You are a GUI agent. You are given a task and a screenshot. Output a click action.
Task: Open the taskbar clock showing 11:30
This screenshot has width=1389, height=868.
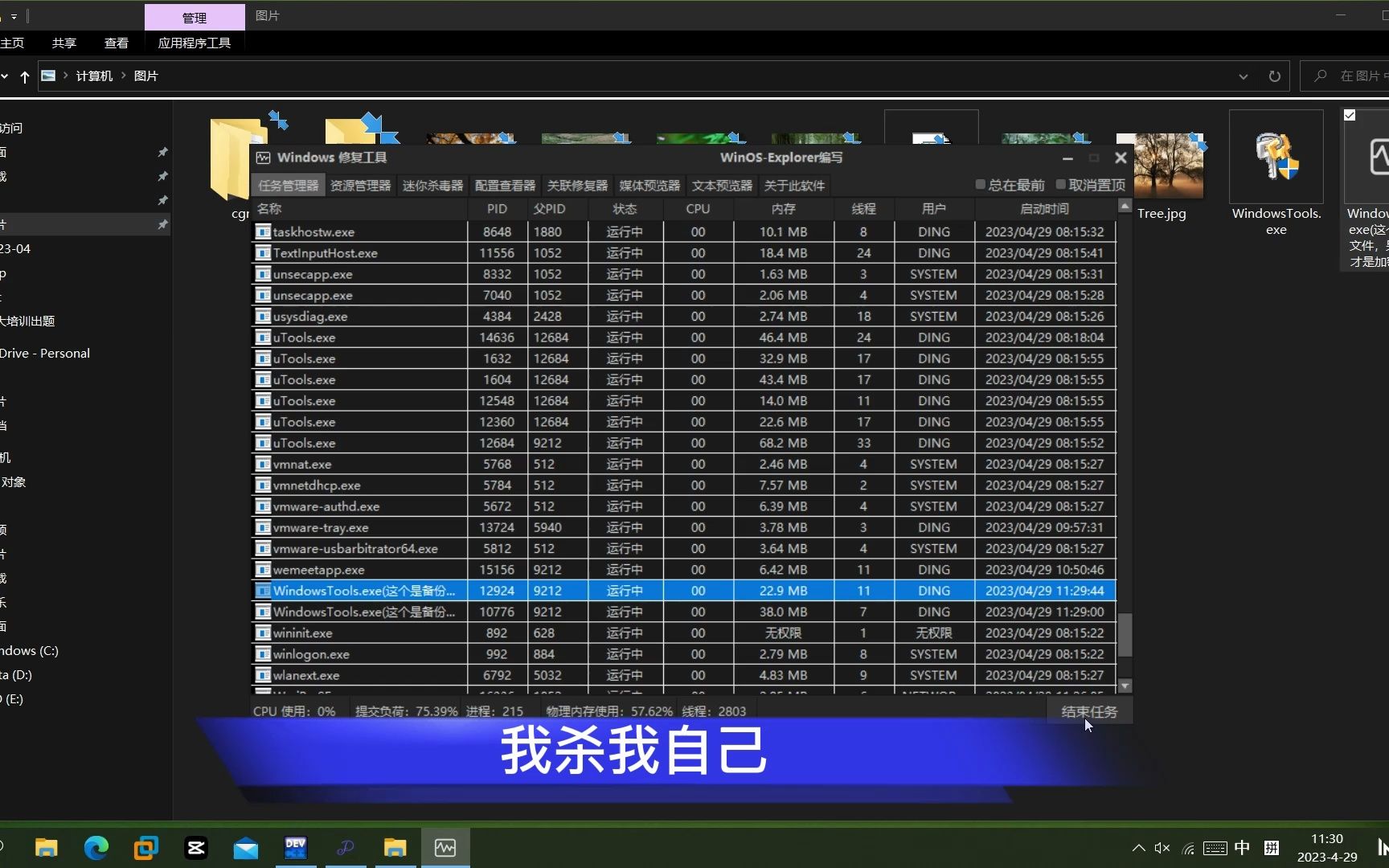click(1327, 848)
